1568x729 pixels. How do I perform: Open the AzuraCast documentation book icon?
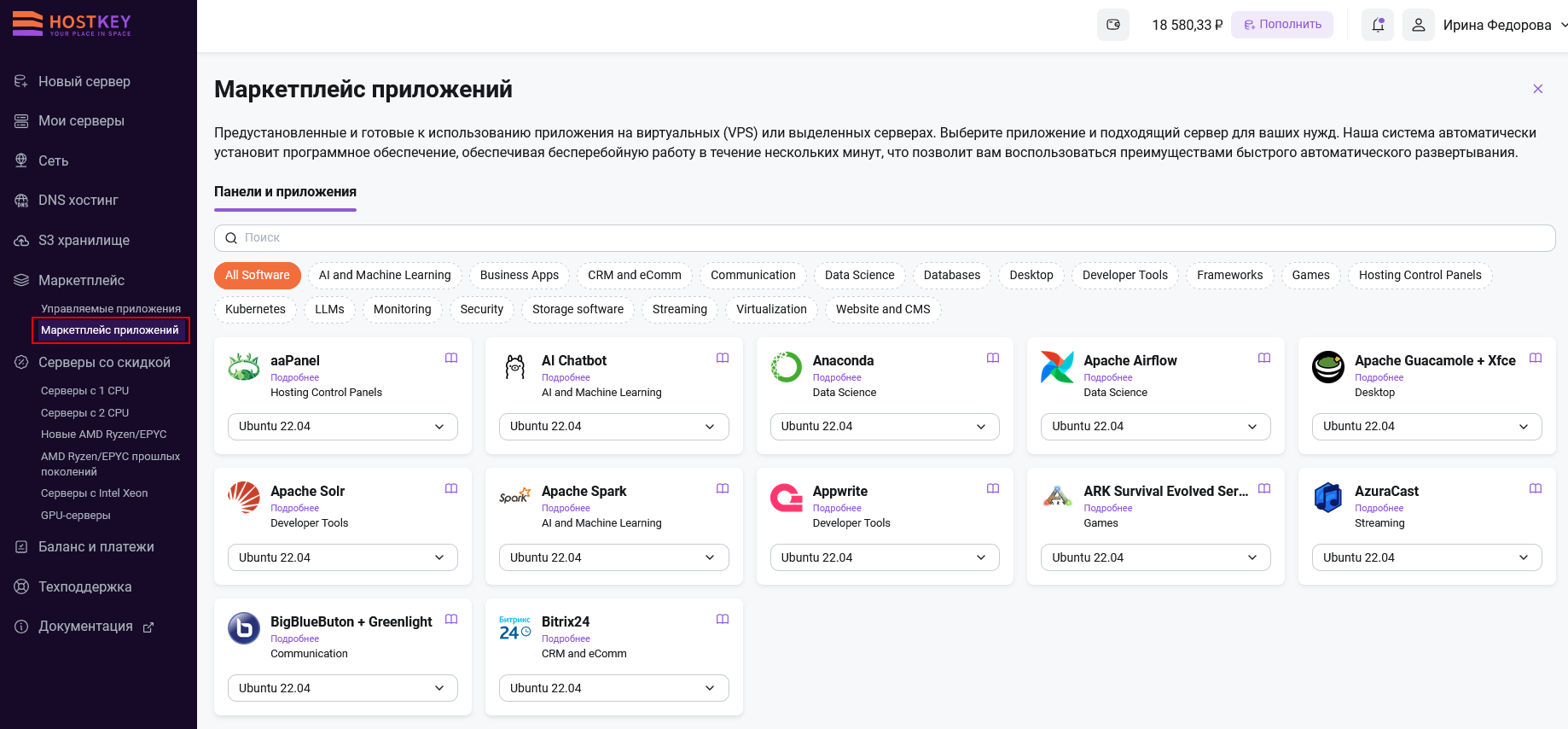tap(1536, 488)
